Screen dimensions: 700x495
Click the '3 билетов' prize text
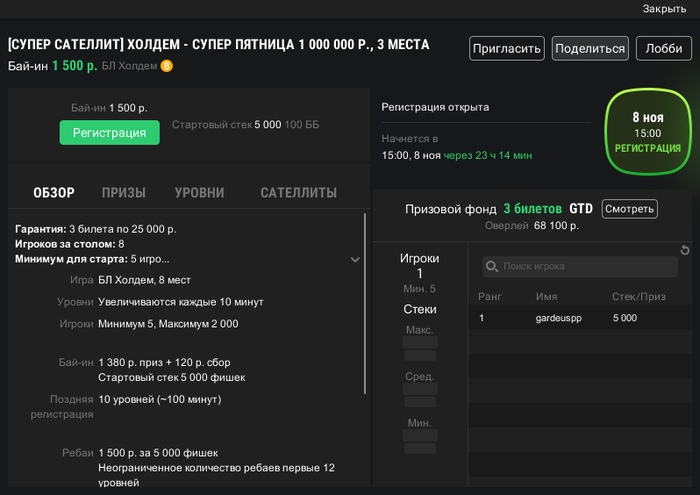coord(533,209)
